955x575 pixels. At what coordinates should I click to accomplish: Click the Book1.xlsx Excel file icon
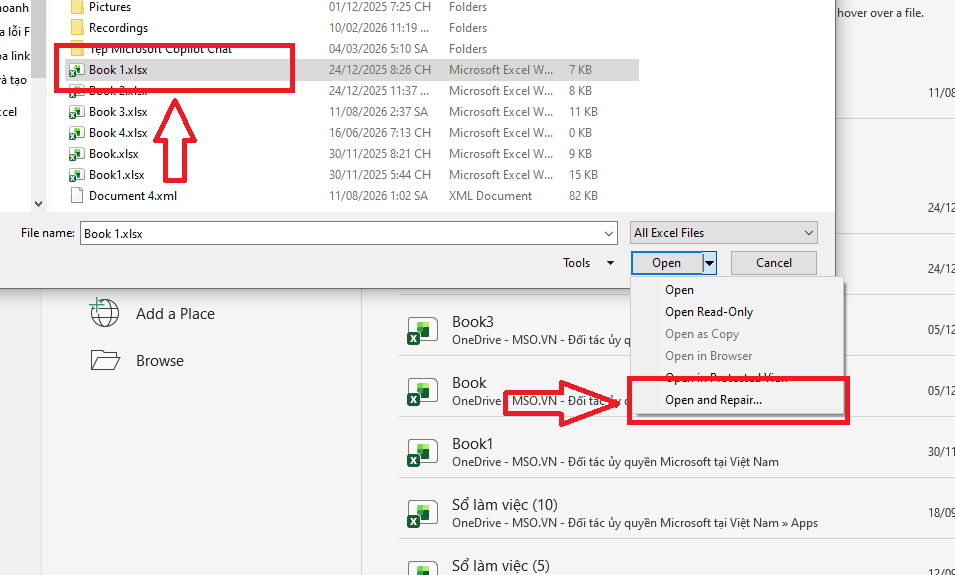[76, 175]
